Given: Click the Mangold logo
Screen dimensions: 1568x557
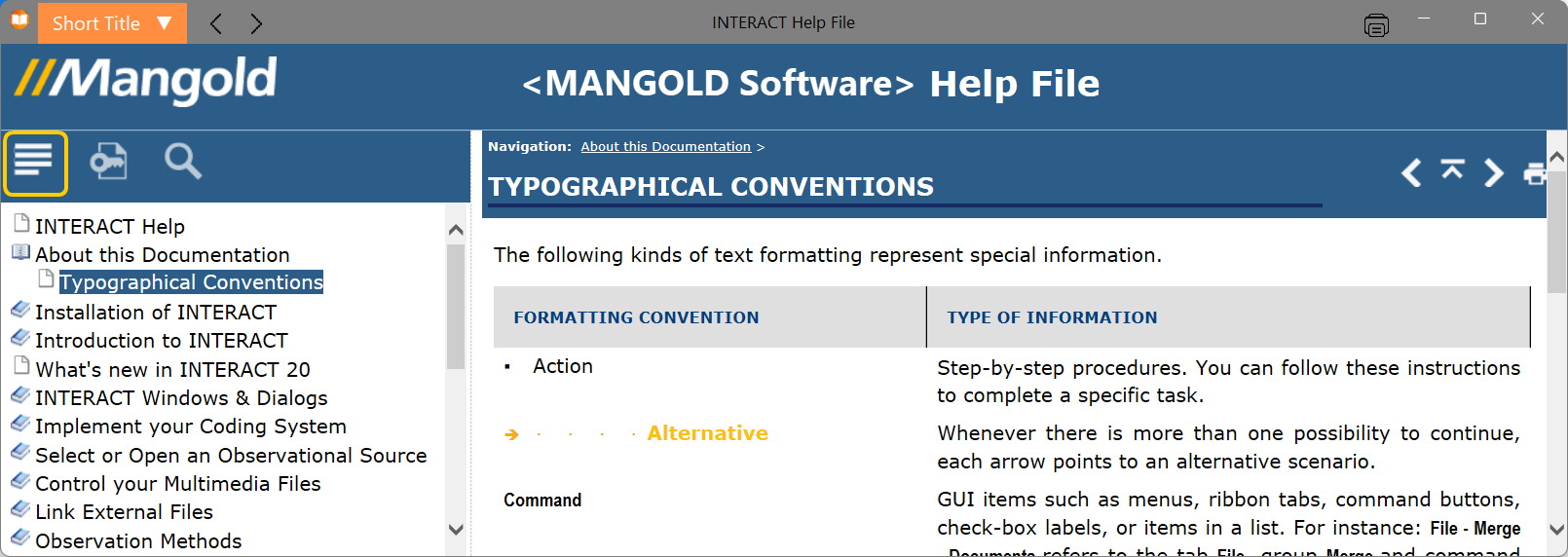Looking at the screenshot, I should (x=146, y=82).
